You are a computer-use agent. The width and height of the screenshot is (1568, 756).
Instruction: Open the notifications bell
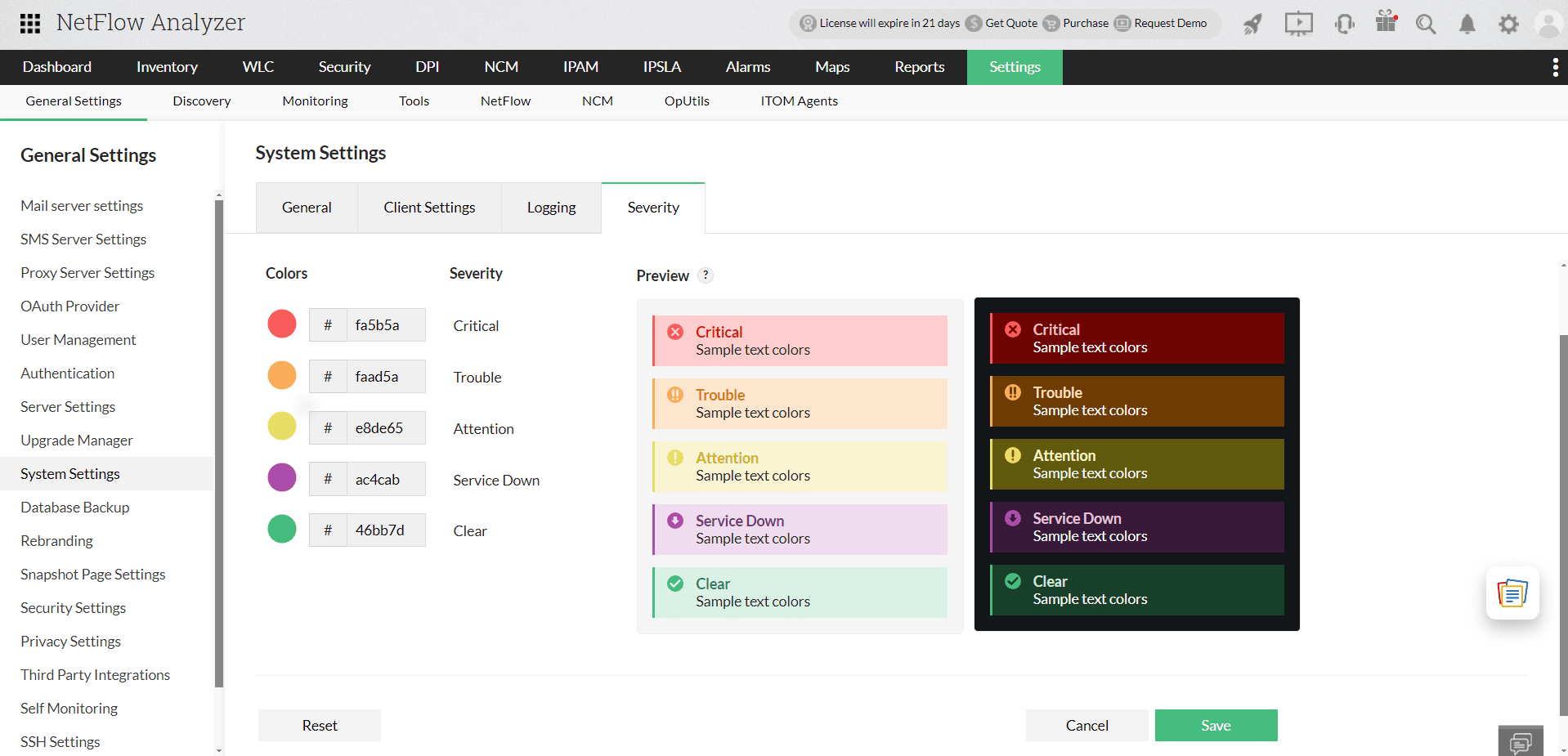1467,24
